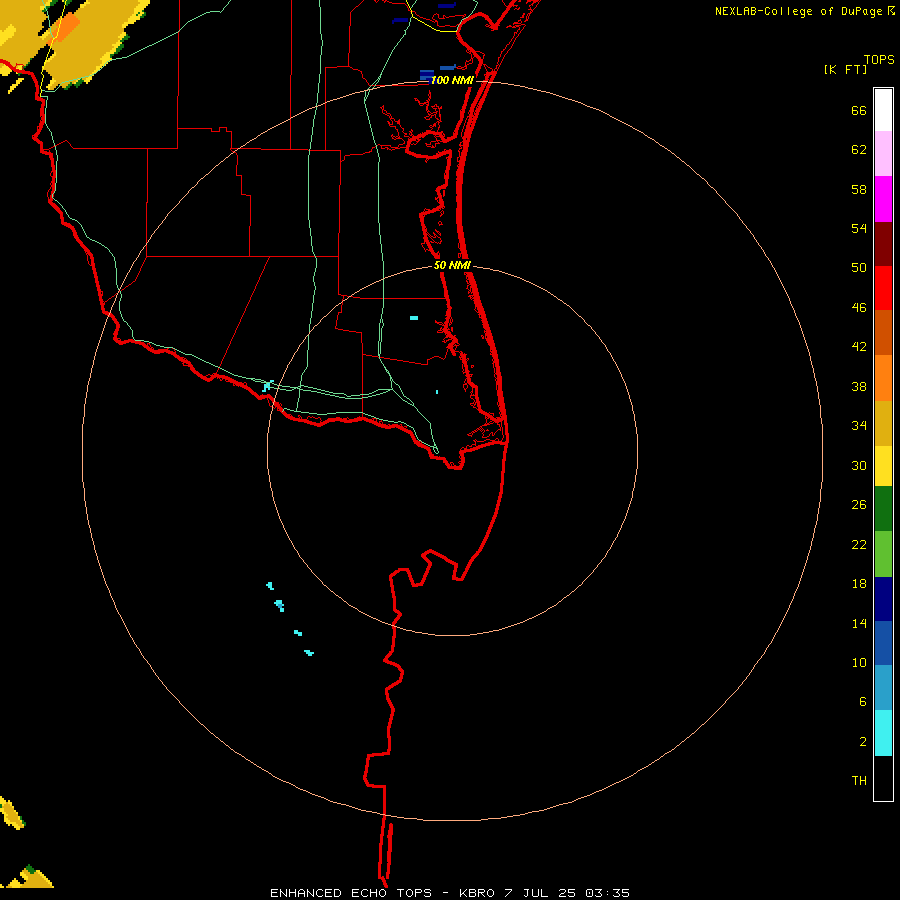Screen dimensions: 900x900
Task: Click the '7 JUL 25' date in the caption
Action: pyautogui.click(x=540, y=893)
